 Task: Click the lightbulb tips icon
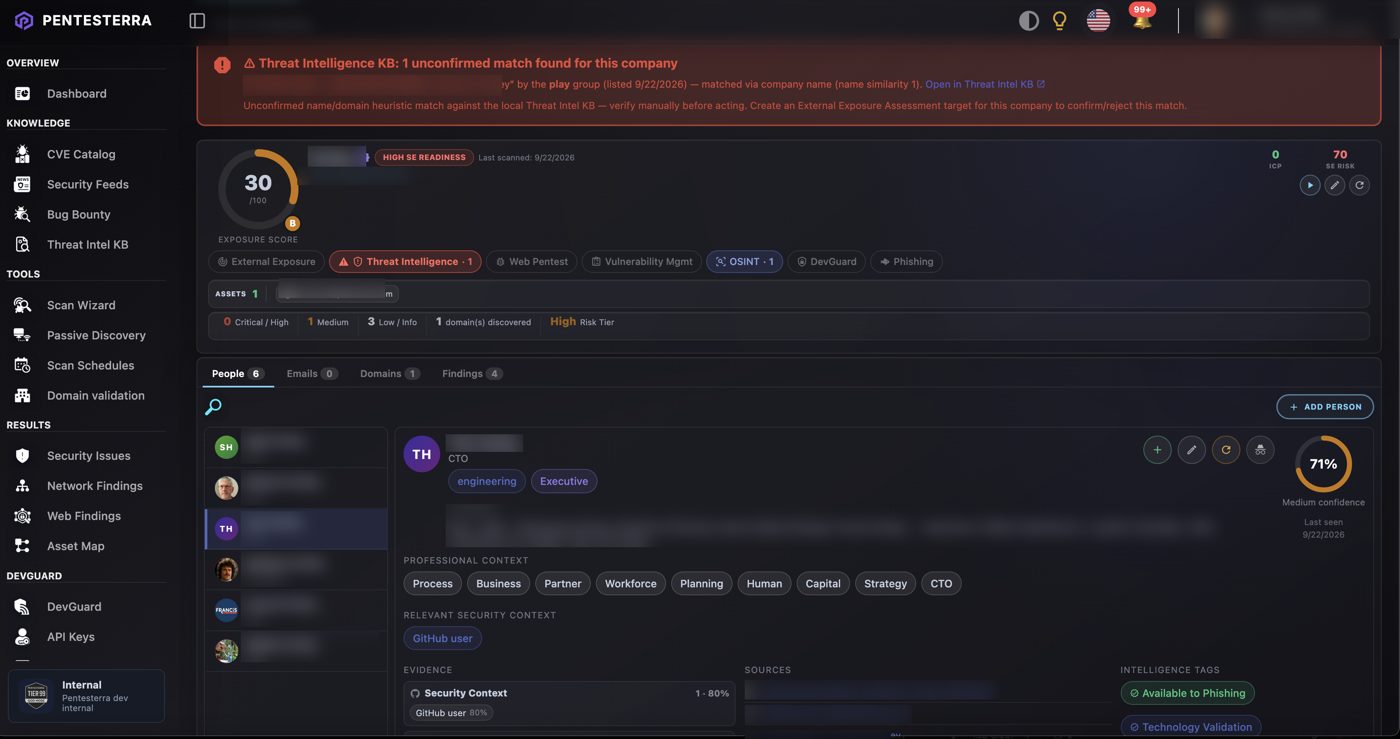[1060, 20]
